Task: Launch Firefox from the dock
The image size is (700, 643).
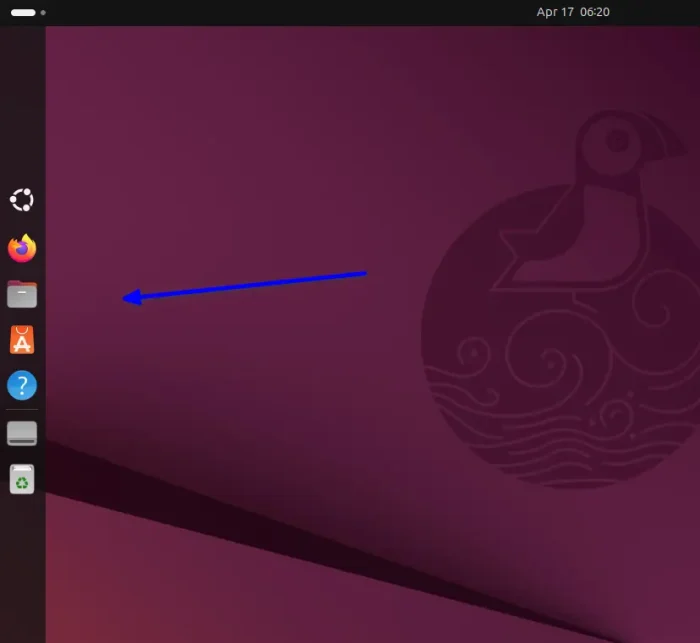Action: pos(22,248)
